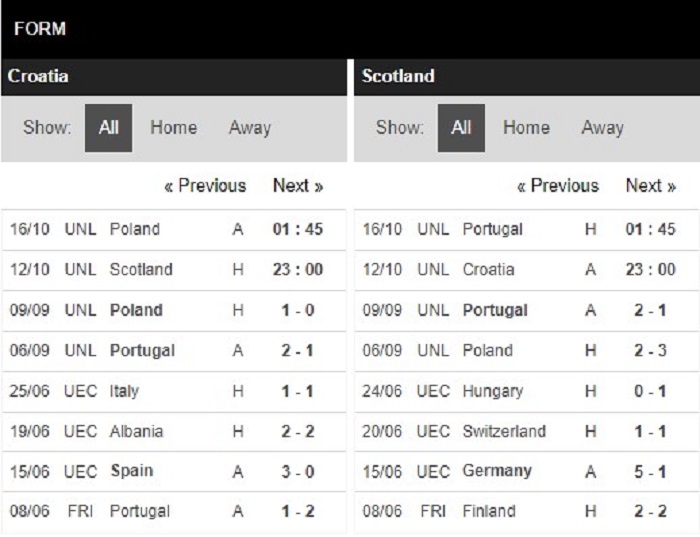
Task: Open Croatia 1-1 Italy UEC match
Action: [x=174, y=391]
